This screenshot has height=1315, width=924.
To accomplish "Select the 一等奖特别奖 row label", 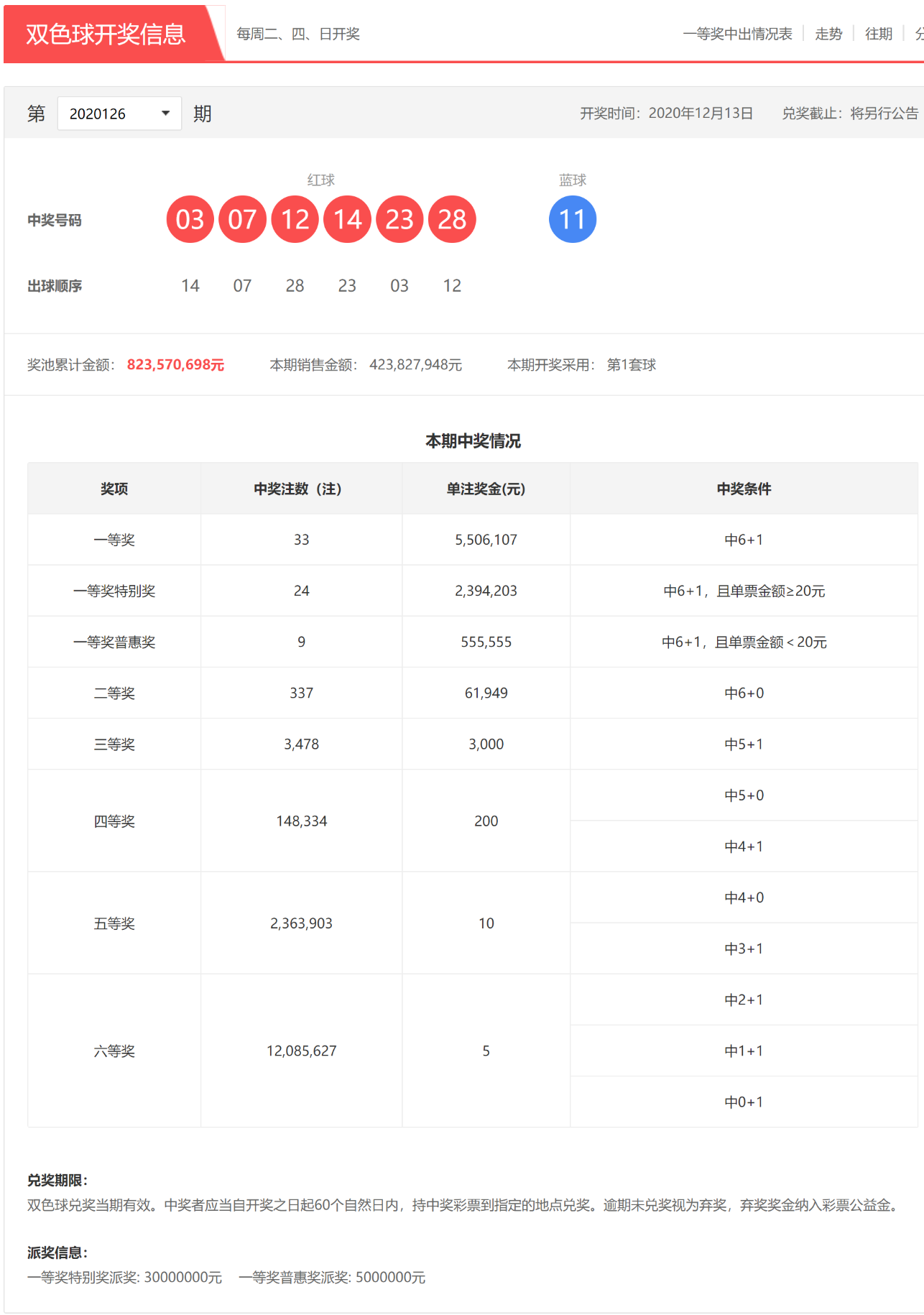I will (114, 591).
